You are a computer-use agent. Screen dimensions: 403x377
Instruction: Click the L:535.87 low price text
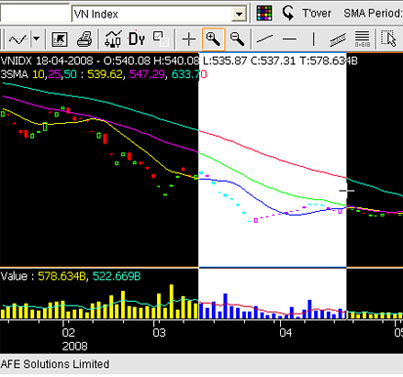coord(225,61)
